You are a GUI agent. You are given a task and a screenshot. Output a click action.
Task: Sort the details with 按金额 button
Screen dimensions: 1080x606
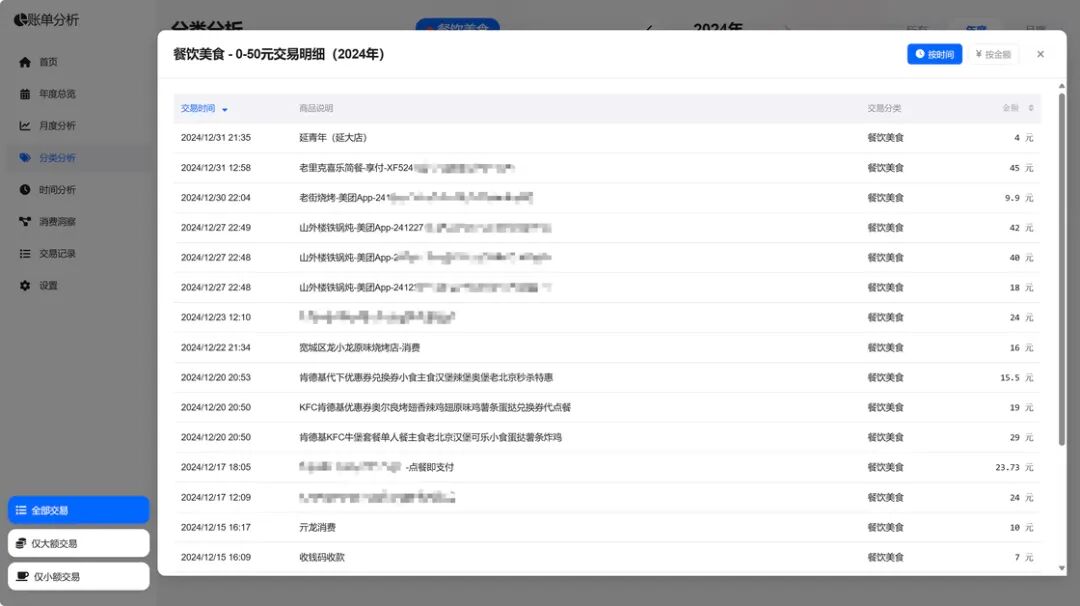coord(993,54)
